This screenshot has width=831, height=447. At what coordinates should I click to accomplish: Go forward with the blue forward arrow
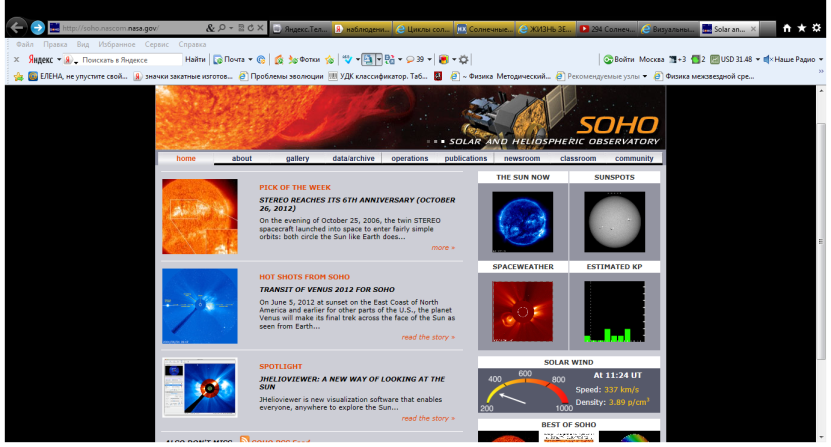[38, 28]
